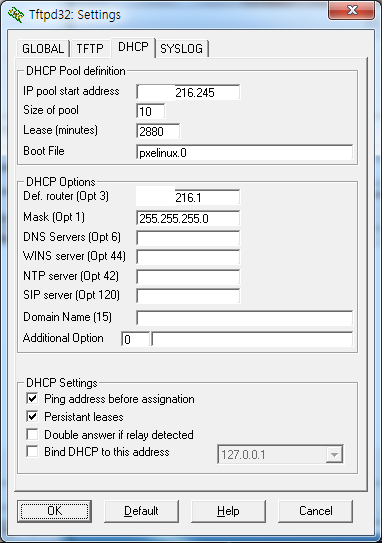The height and width of the screenshot is (543, 387).
Task: Click the Additional Option number field
Action: pos(135,339)
